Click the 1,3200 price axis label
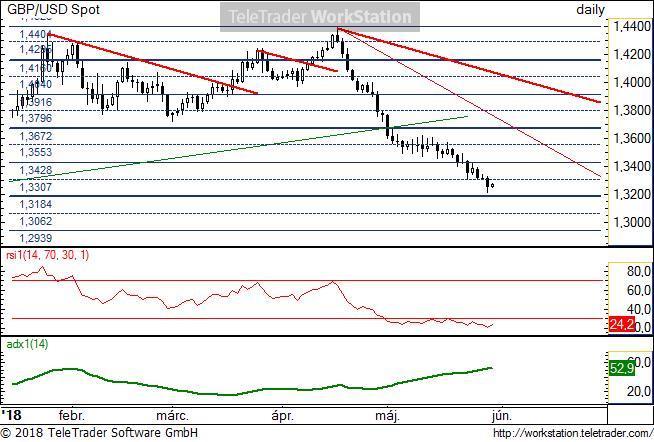This screenshot has width=654, height=442. point(631,194)
